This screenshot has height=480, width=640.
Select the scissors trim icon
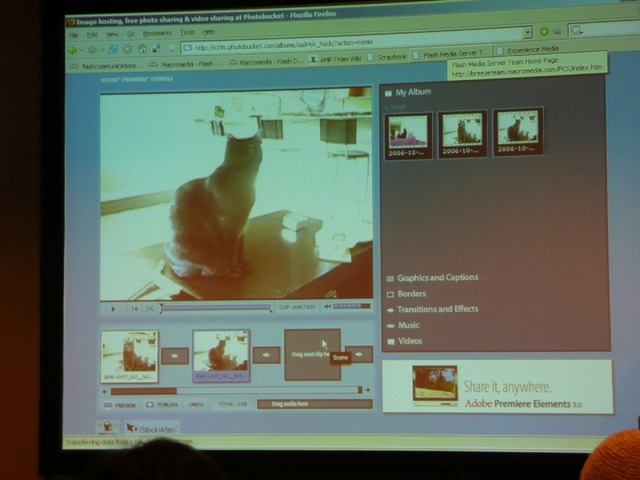pyautogui.click(x=150, y=309)
